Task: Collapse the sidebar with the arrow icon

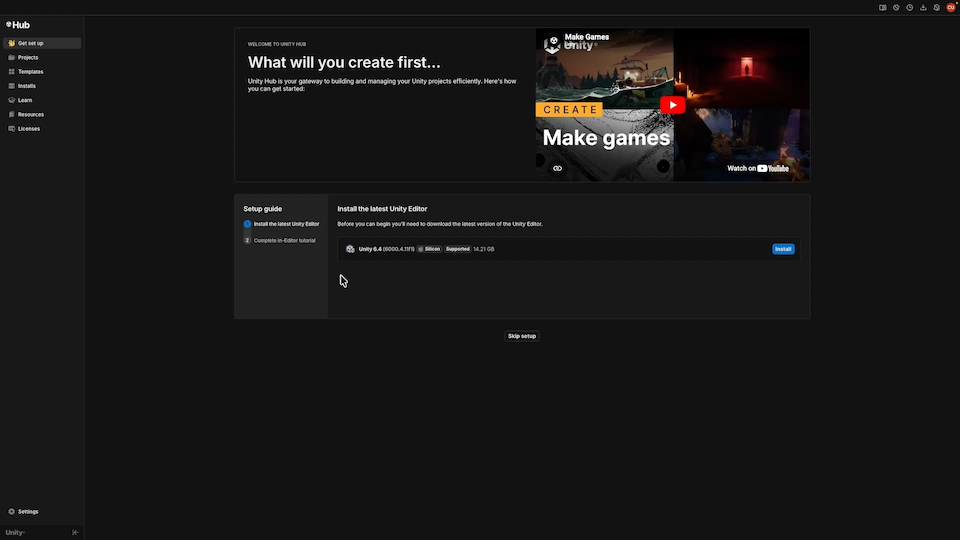Action: click(x=75, y=533)
